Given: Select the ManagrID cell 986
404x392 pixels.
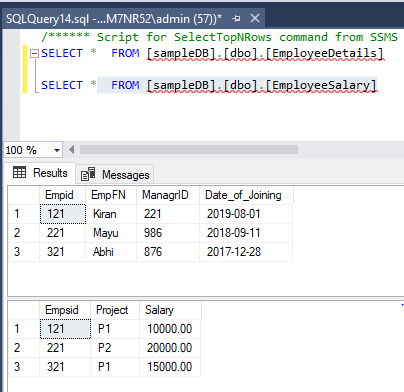Looking at the screenshot, I should pos(168,233).
